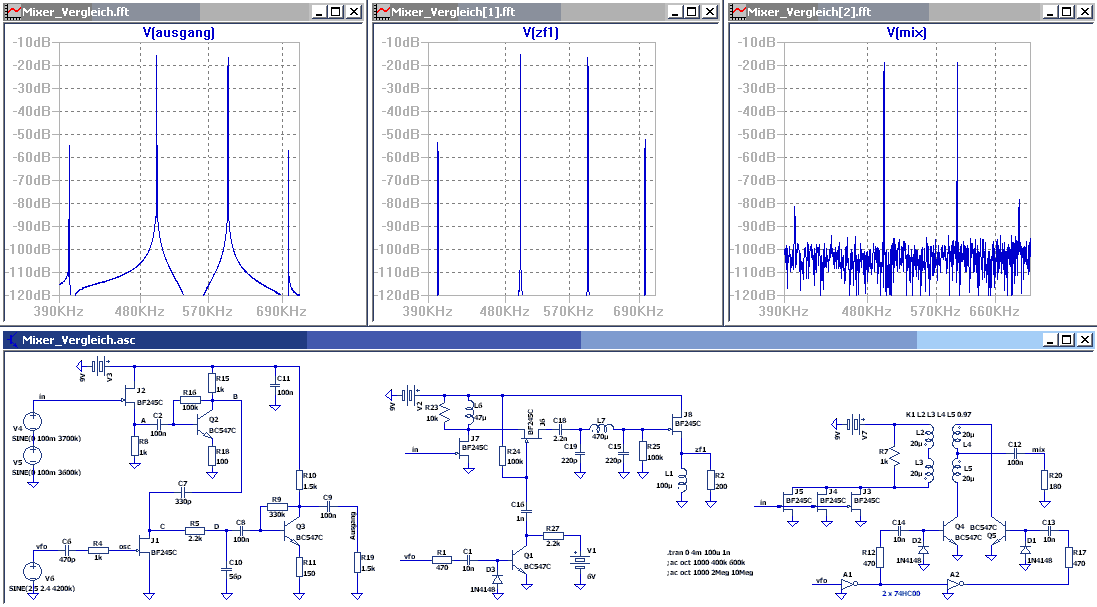1097x607 pixels.
Task: Click the V(mix) trace label
Action: point(907,33)
